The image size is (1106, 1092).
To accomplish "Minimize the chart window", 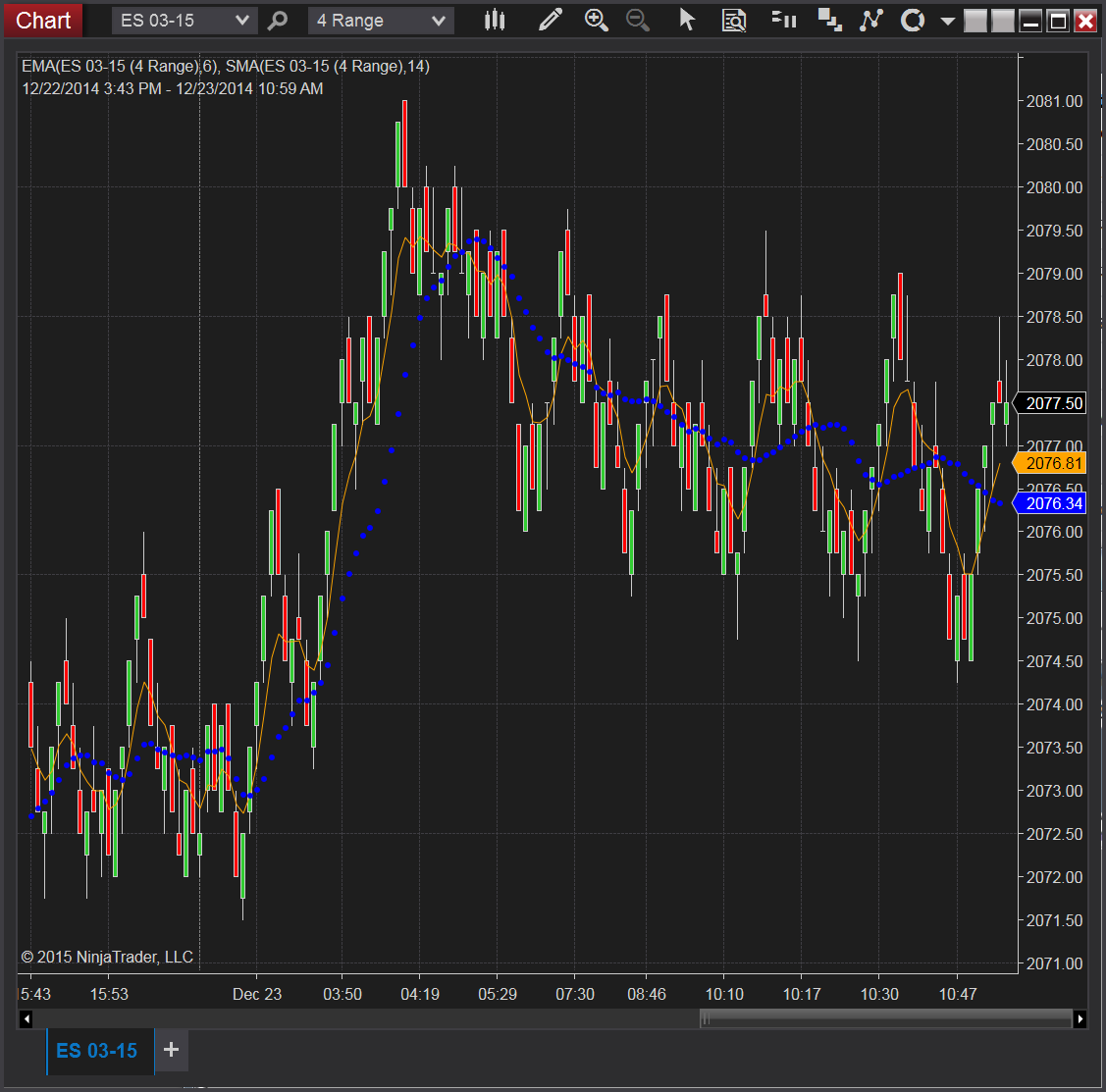I will coord(1030,22).
